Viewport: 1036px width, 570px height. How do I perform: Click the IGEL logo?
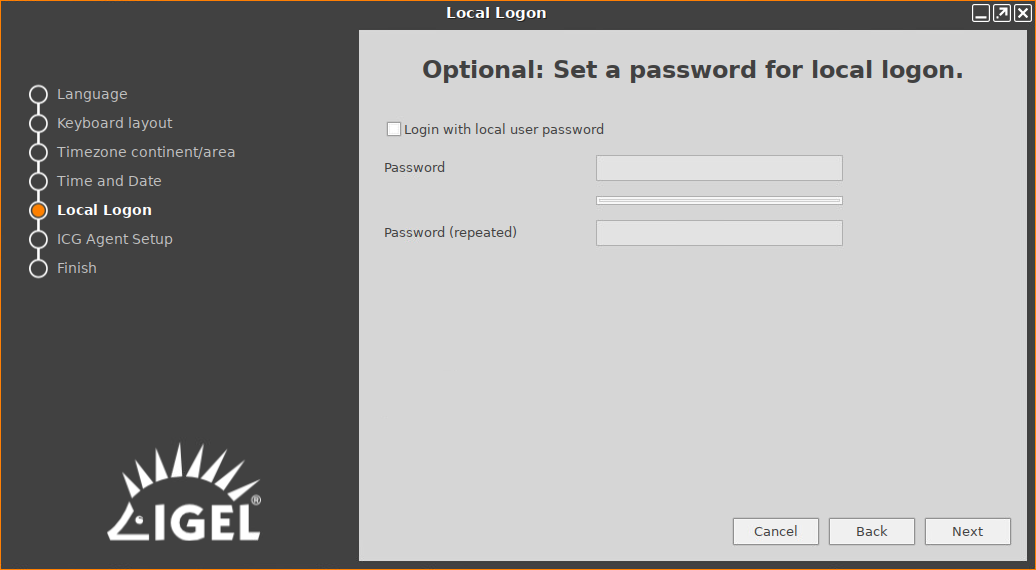185,493
